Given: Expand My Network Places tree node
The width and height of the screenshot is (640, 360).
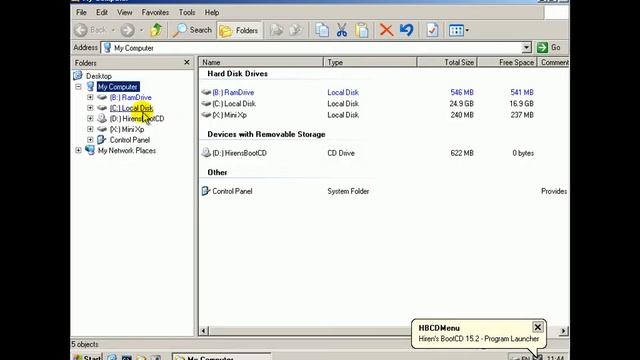Looking at the screenshot, I should 78,150.
